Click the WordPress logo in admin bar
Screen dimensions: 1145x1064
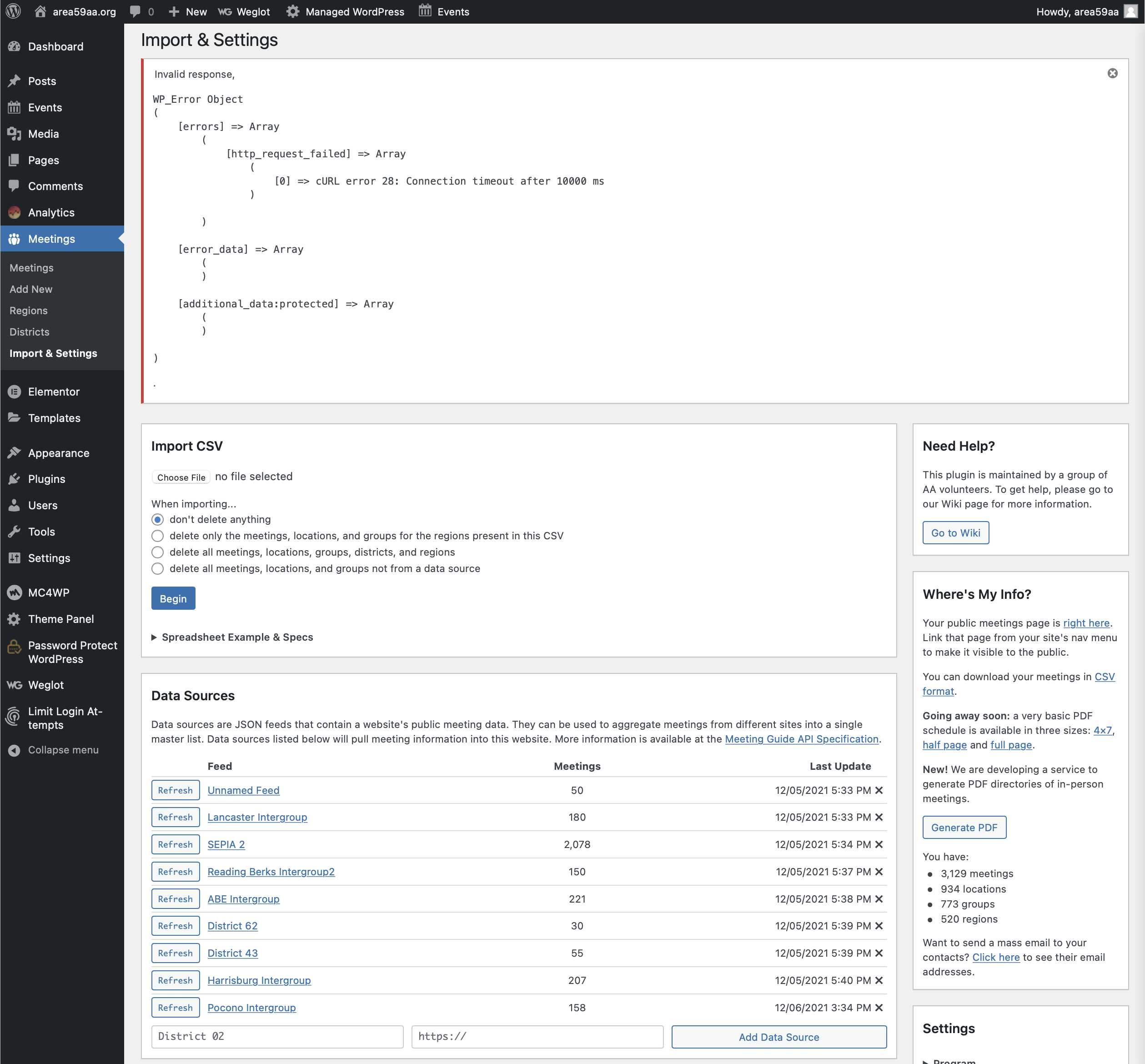(x=13, y=11)
